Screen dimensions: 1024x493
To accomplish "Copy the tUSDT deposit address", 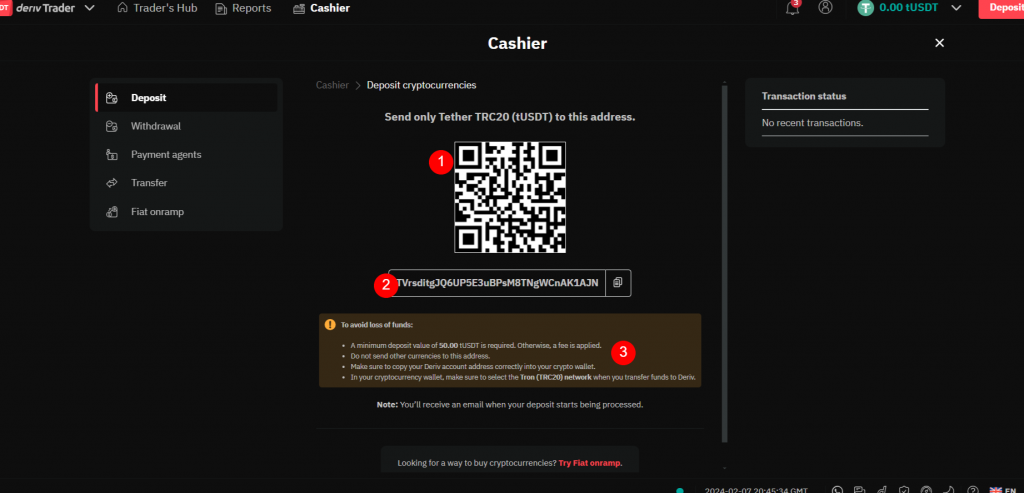I will click(618, 283).
